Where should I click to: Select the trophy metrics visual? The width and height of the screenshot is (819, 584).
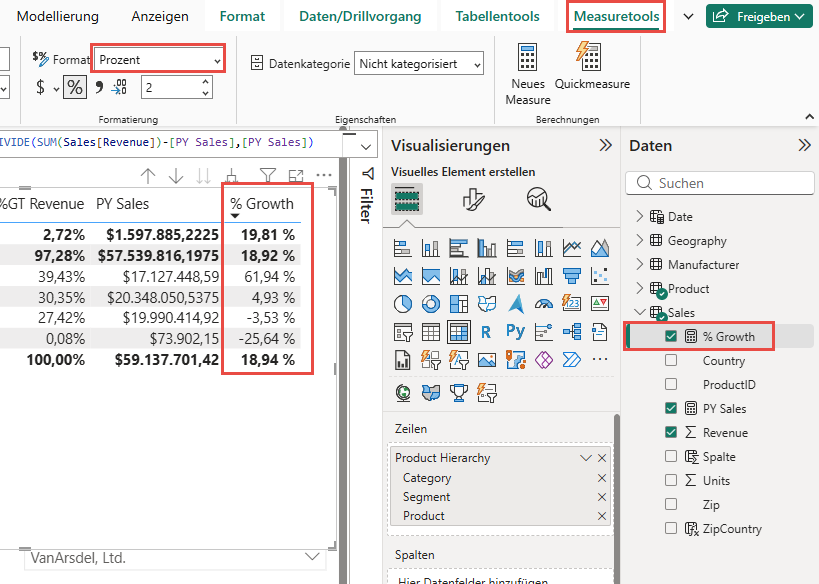pos(459,392)
